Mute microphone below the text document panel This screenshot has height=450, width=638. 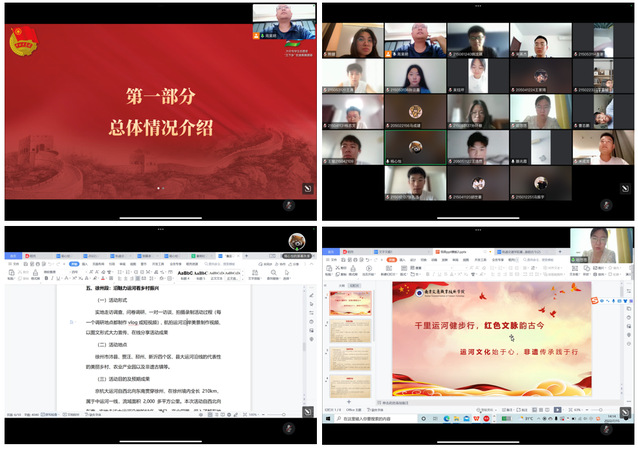coord(289,427)
